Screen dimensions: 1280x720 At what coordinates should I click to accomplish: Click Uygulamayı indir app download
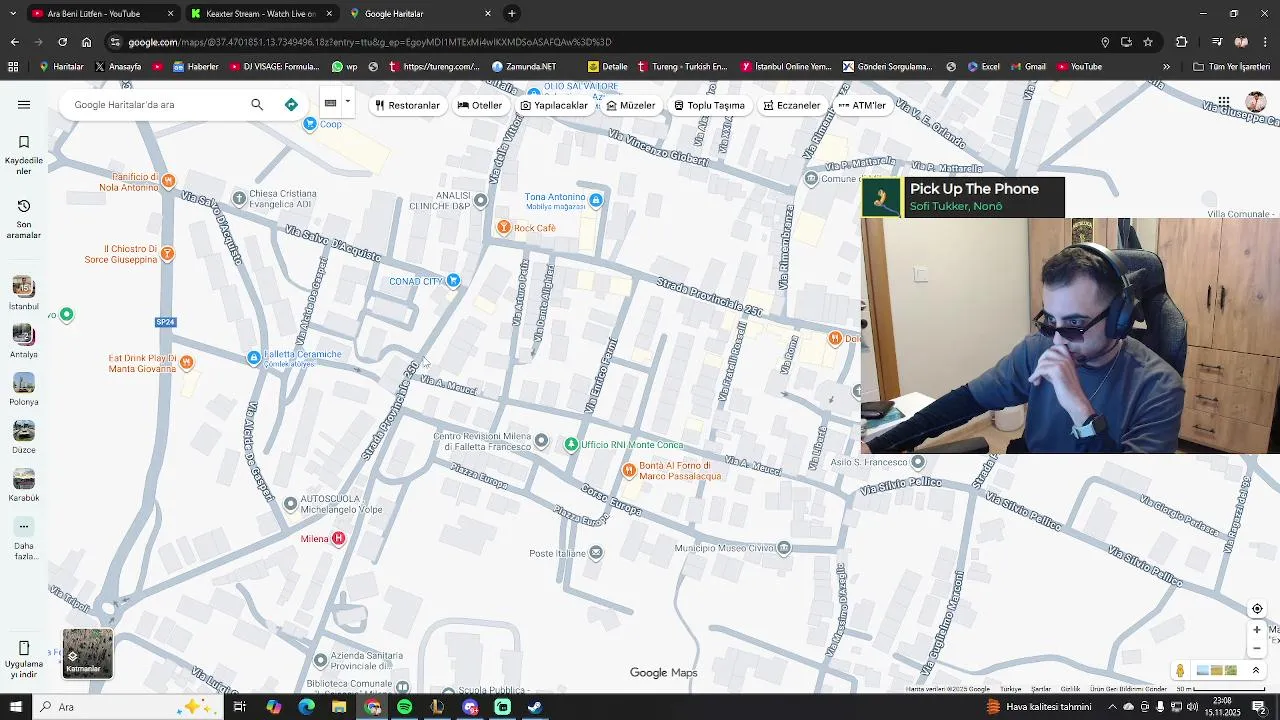tap(24, 659)
